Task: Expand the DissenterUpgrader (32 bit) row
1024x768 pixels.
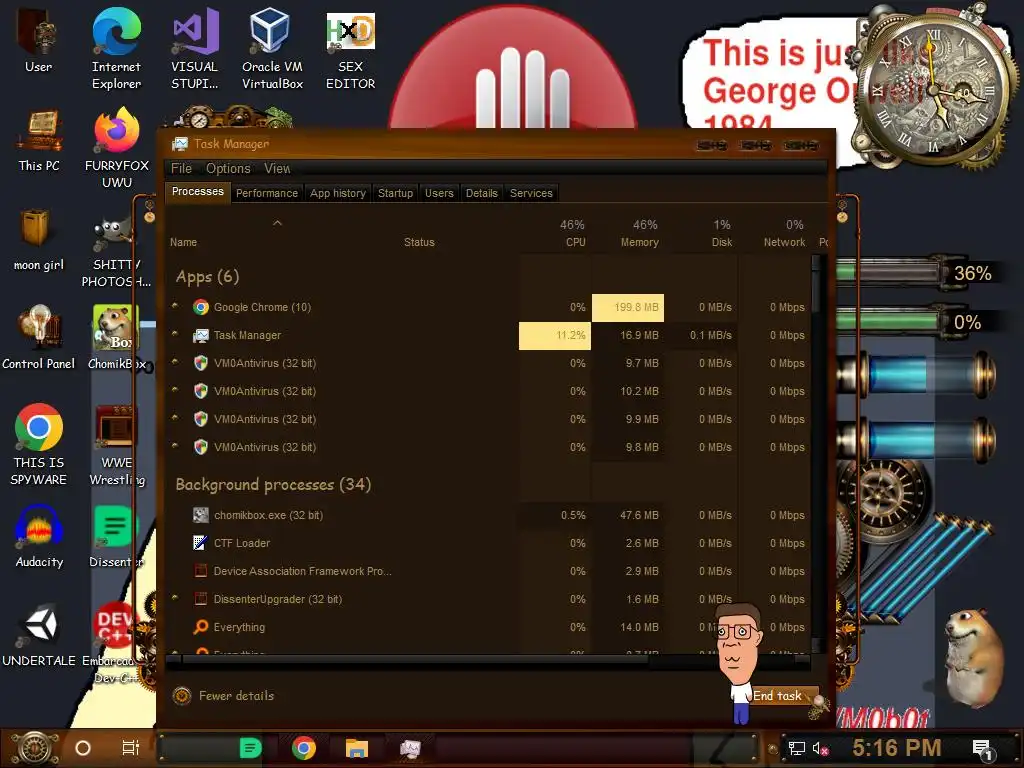Action: tap(174, 597)
